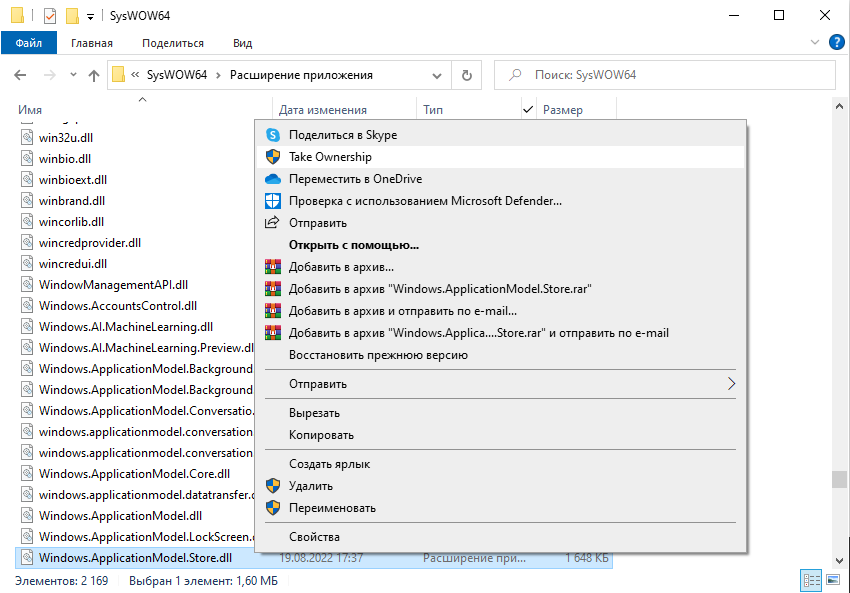
Task: Click the Forward navigation arrow
Action: tap(49, 75)
